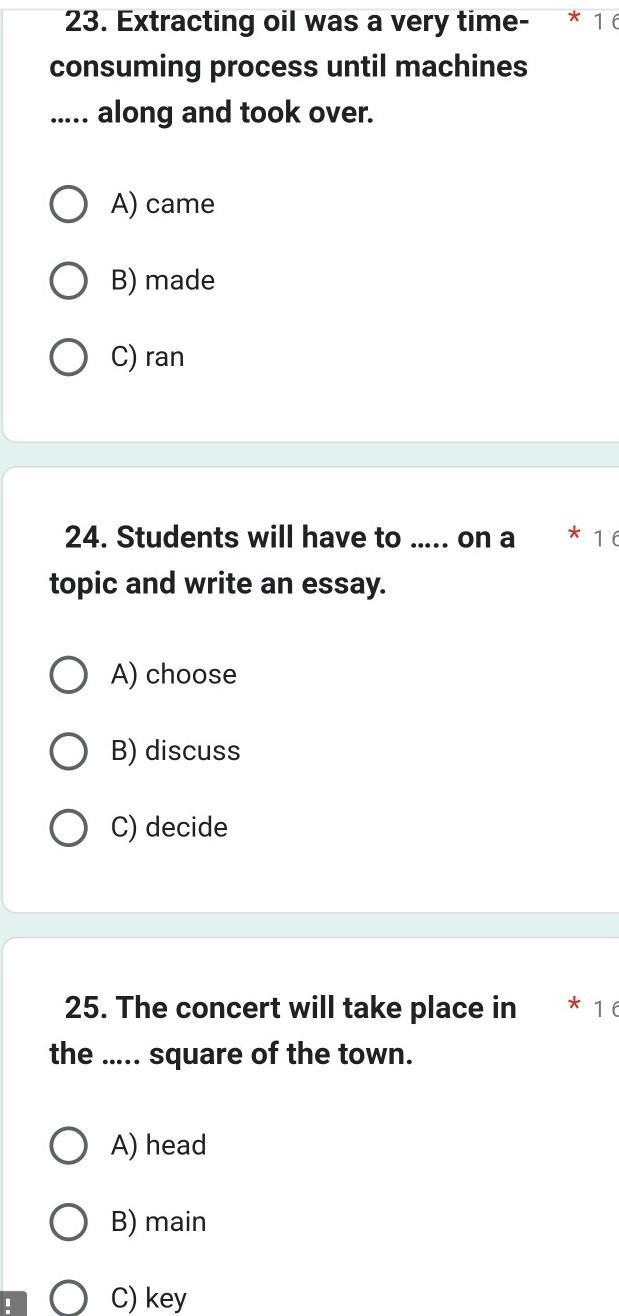
Task: Choose the 'B) made' radio button
Action: pyautogui.click(x=68, y=281)
